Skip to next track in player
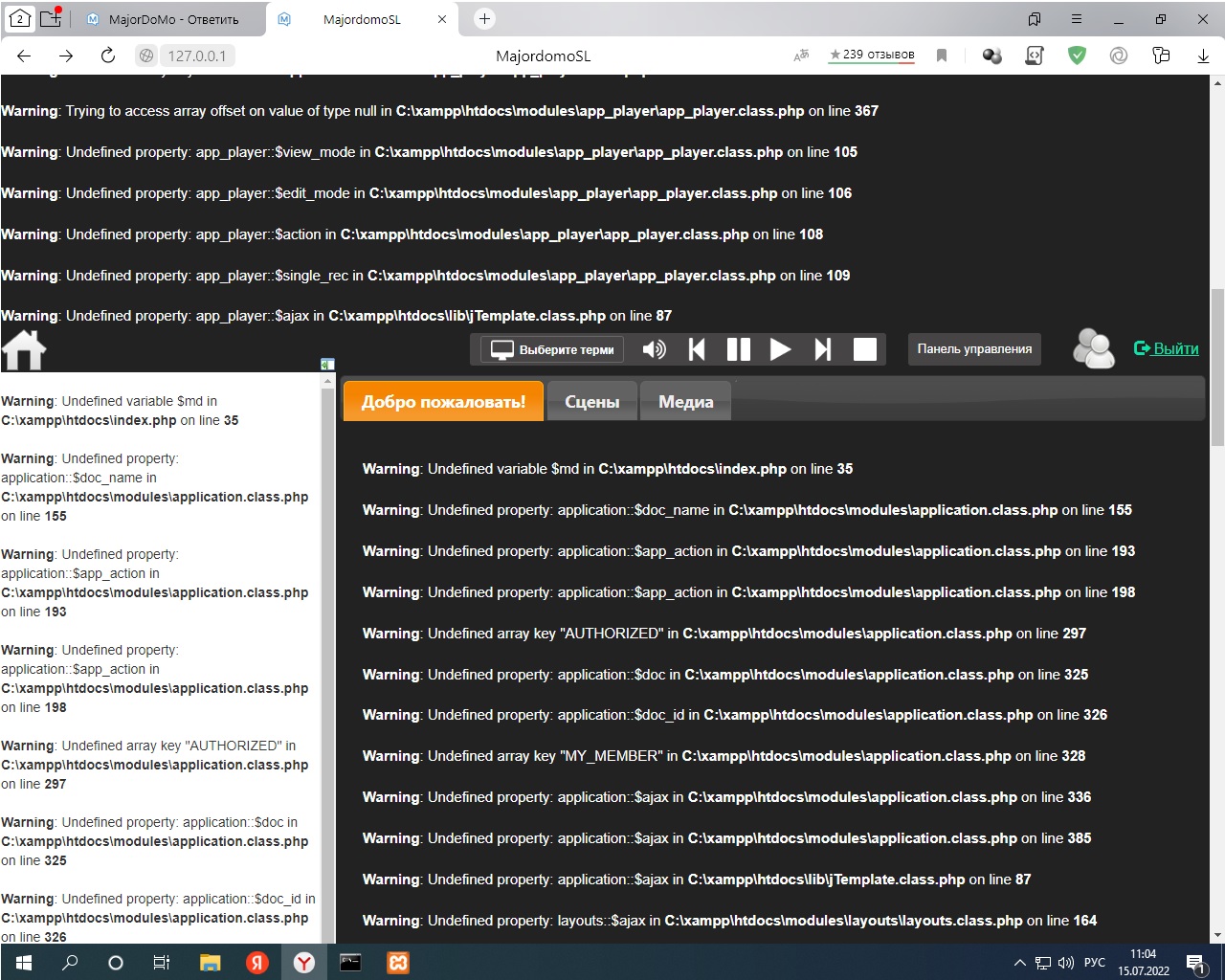The height and width of the screenshot is (980, 1225). (823, 349)
